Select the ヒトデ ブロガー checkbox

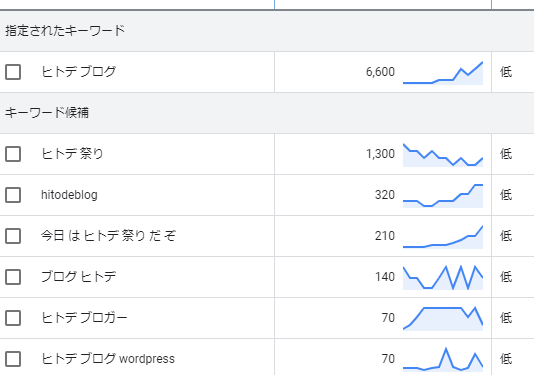point(13,318)
